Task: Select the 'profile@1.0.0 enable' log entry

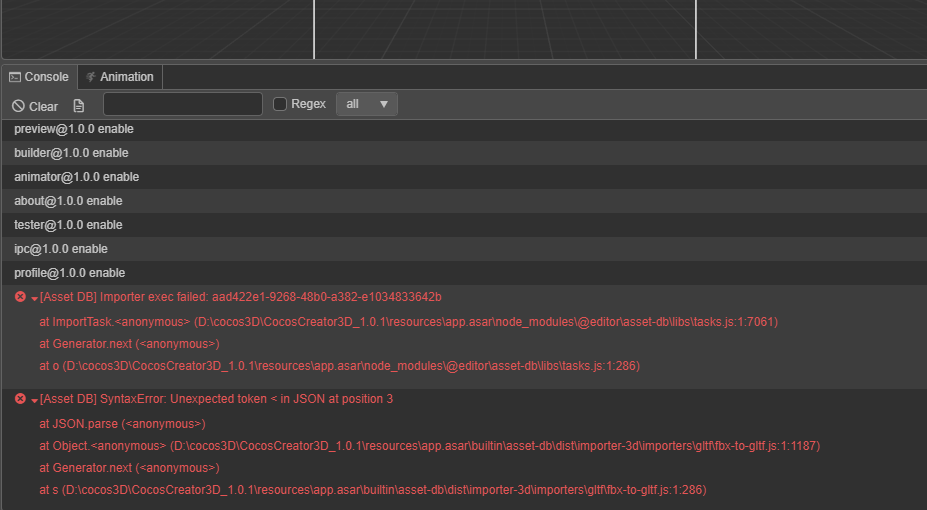Action: pyautogui.click(x=70, y=273)
